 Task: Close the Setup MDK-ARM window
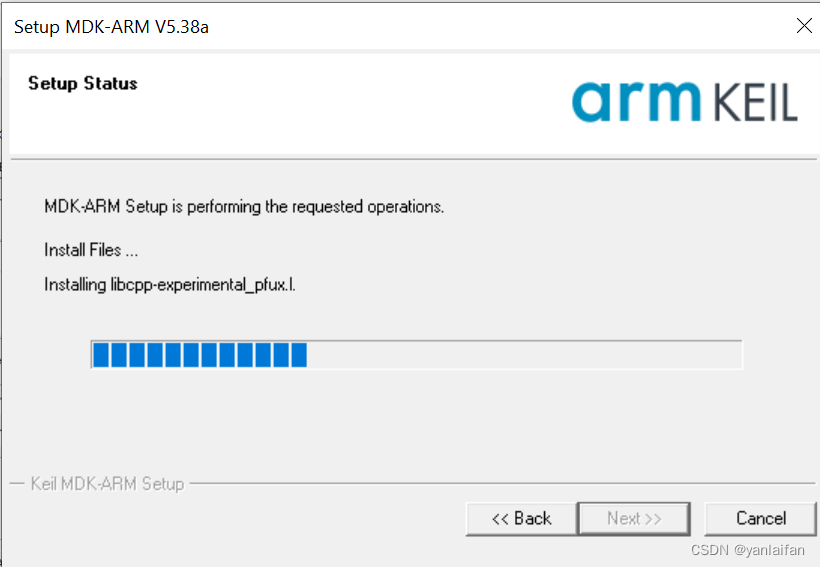803,26
